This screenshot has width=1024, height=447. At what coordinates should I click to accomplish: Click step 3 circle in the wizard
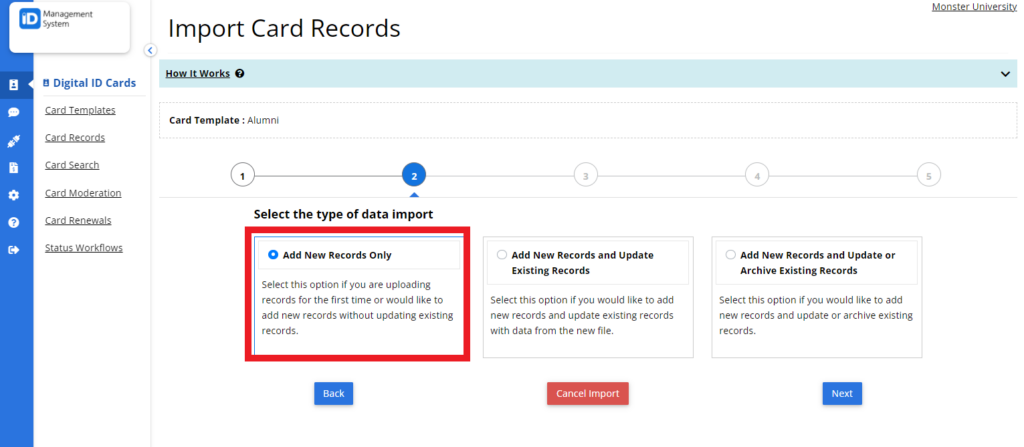[x=586, y=176]
